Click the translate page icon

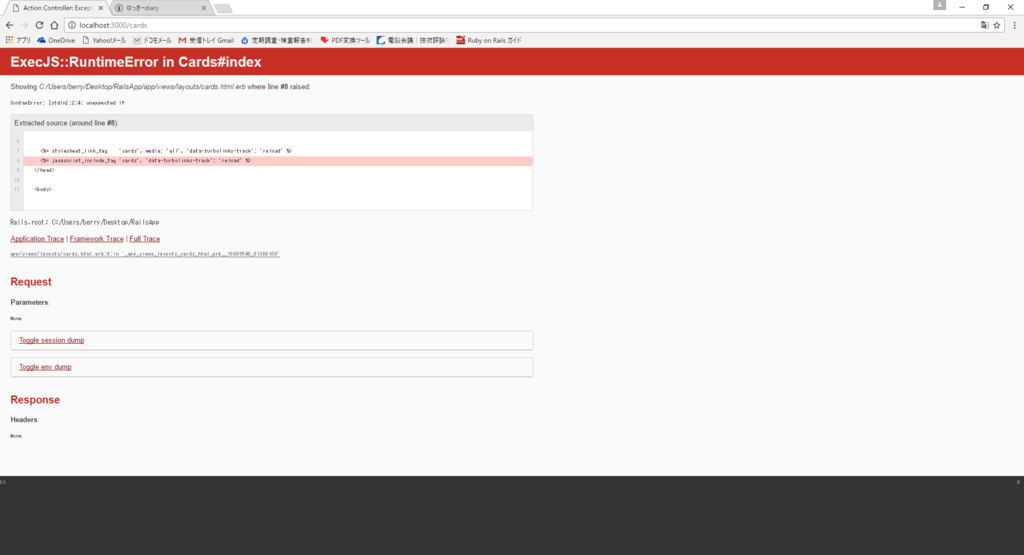tap(984, 25)
